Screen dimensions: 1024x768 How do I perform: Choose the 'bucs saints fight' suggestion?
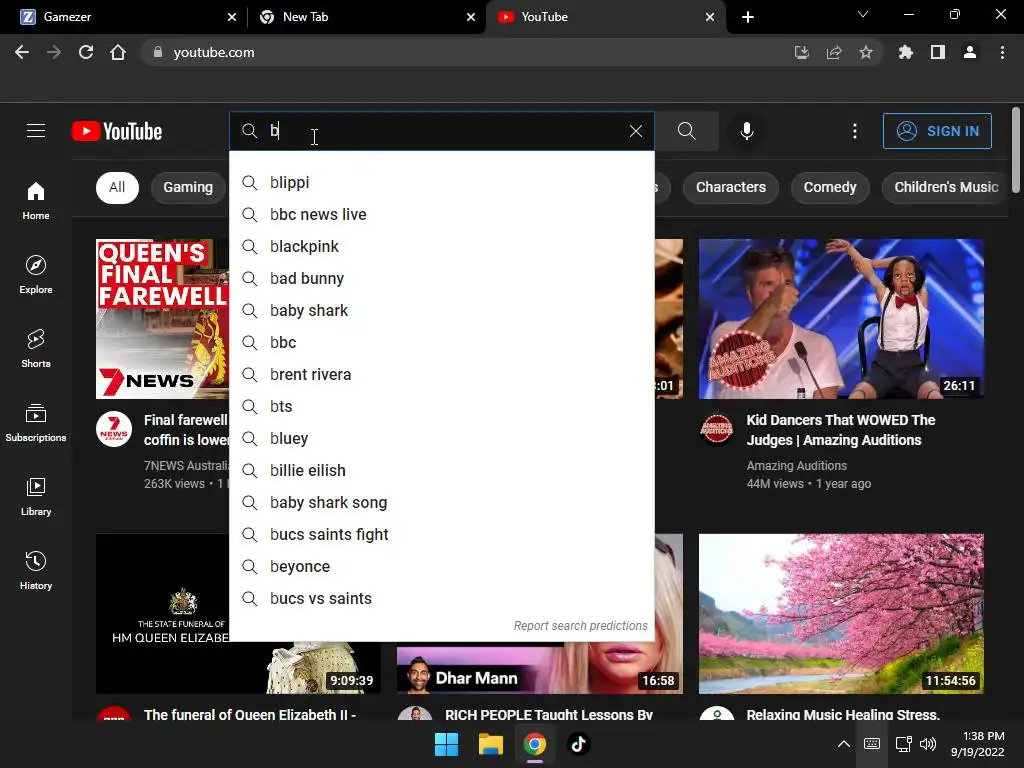coord(441,534)
